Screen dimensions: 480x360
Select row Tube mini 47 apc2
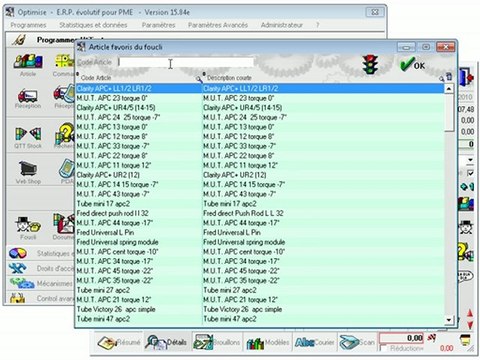[x=260, y=319]
